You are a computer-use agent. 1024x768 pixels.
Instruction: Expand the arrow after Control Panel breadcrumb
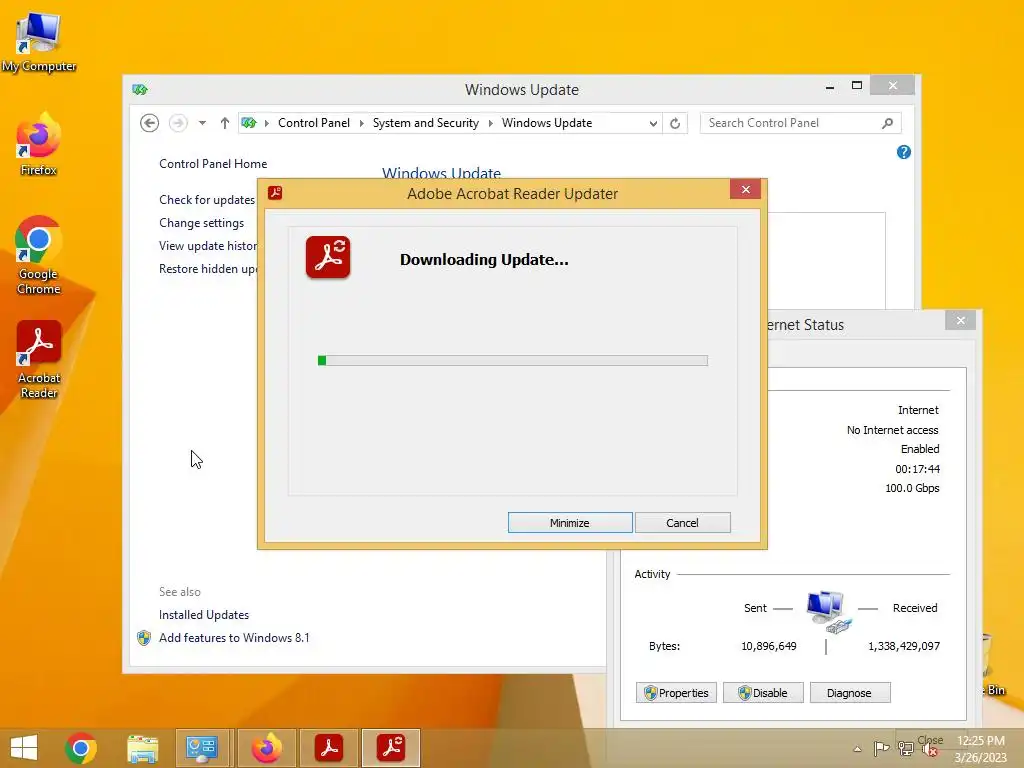coord(361,123)
